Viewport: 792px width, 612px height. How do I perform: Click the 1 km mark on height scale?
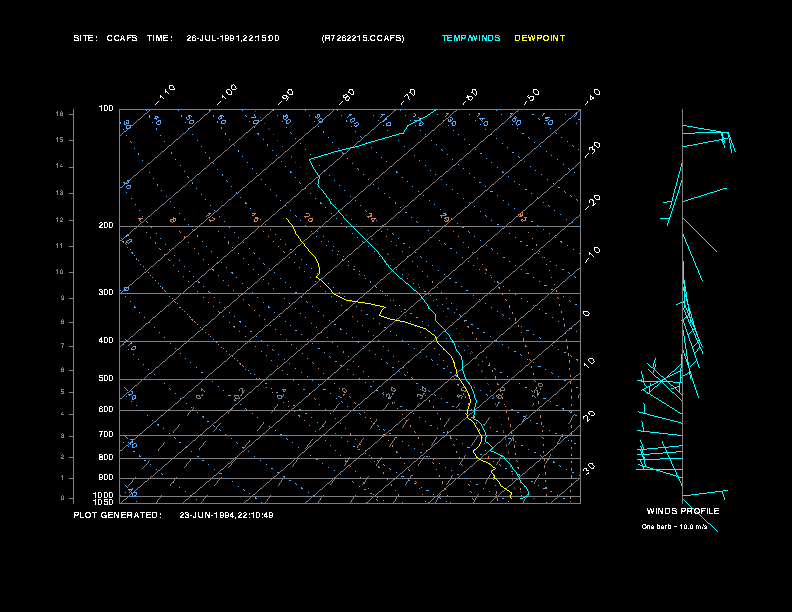coord(63,478)
